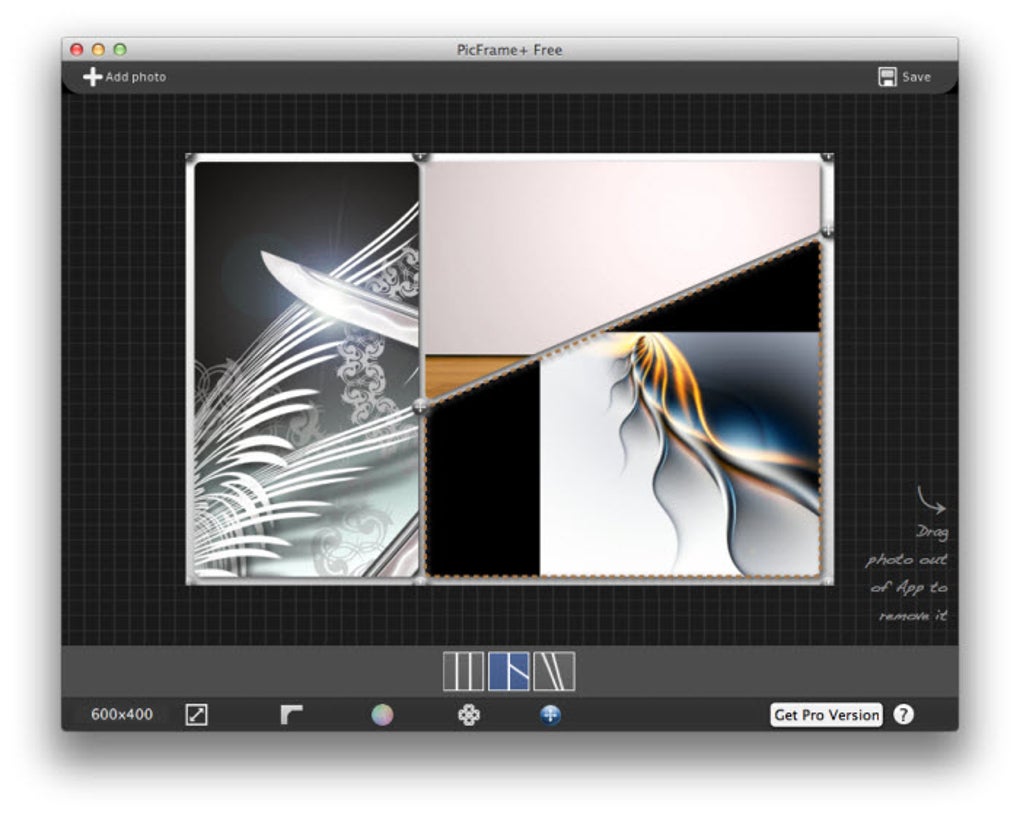This screenshot has height=816, width=1020.
Task: Open the rounded corner settings icon
Action: click(x=291, y=715)
